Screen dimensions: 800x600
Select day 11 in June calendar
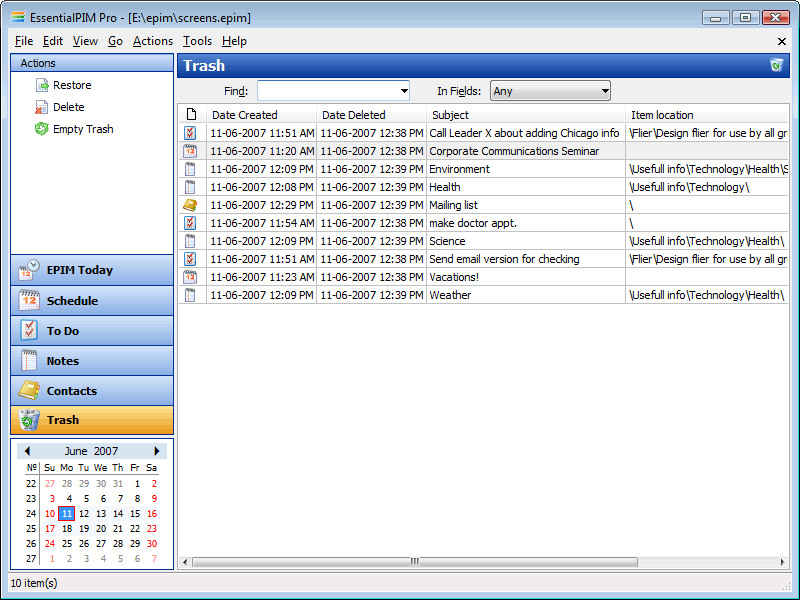[x=67, y=513]
